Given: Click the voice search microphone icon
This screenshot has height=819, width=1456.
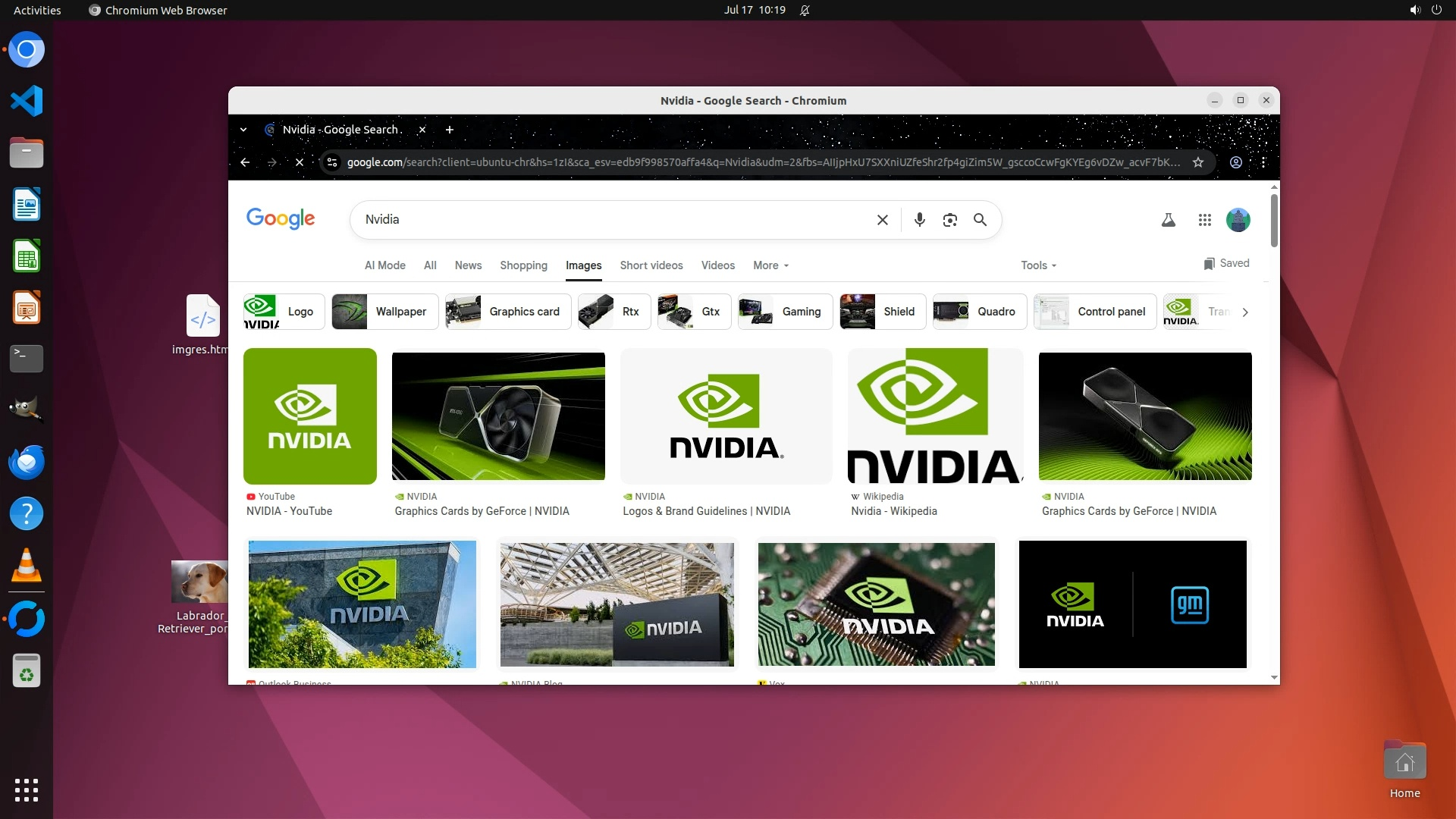Looking at the screenshot, I should [x=919, y=220].
